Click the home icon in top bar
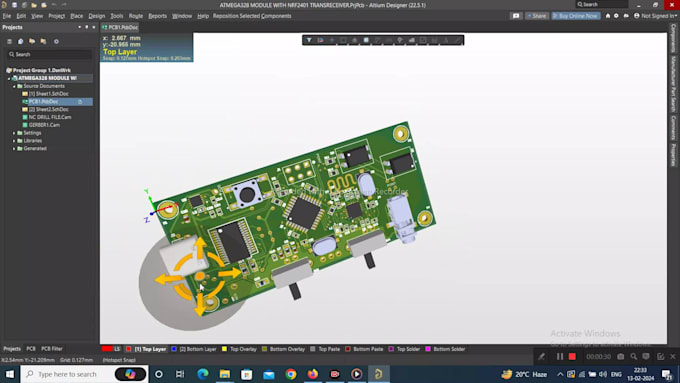The height and width of the screenshot is (383, 680). pos(608,16)
